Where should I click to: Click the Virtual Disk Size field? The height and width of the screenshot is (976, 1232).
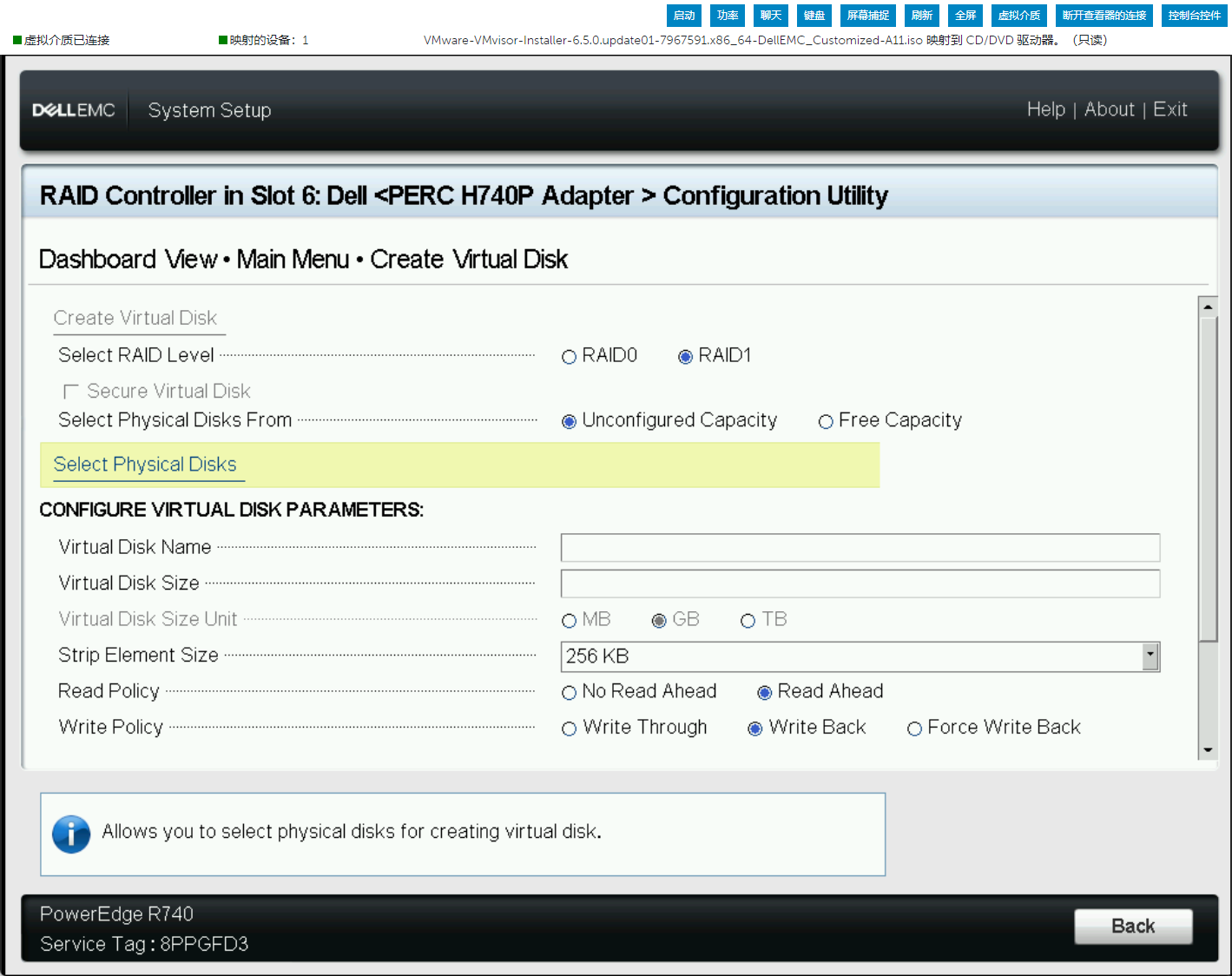point(860,584)
